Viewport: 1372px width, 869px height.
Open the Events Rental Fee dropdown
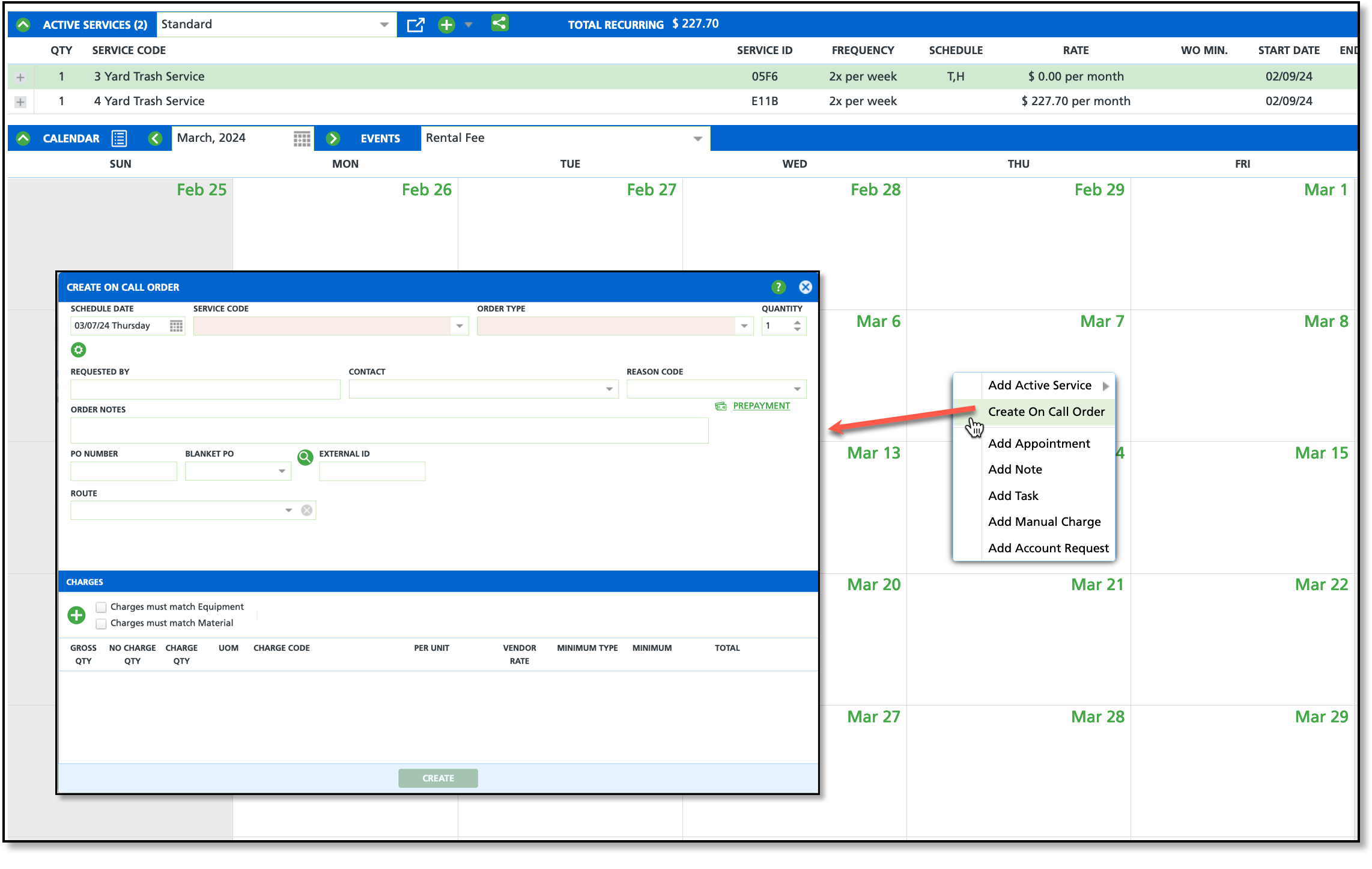(x=697, y=138)
